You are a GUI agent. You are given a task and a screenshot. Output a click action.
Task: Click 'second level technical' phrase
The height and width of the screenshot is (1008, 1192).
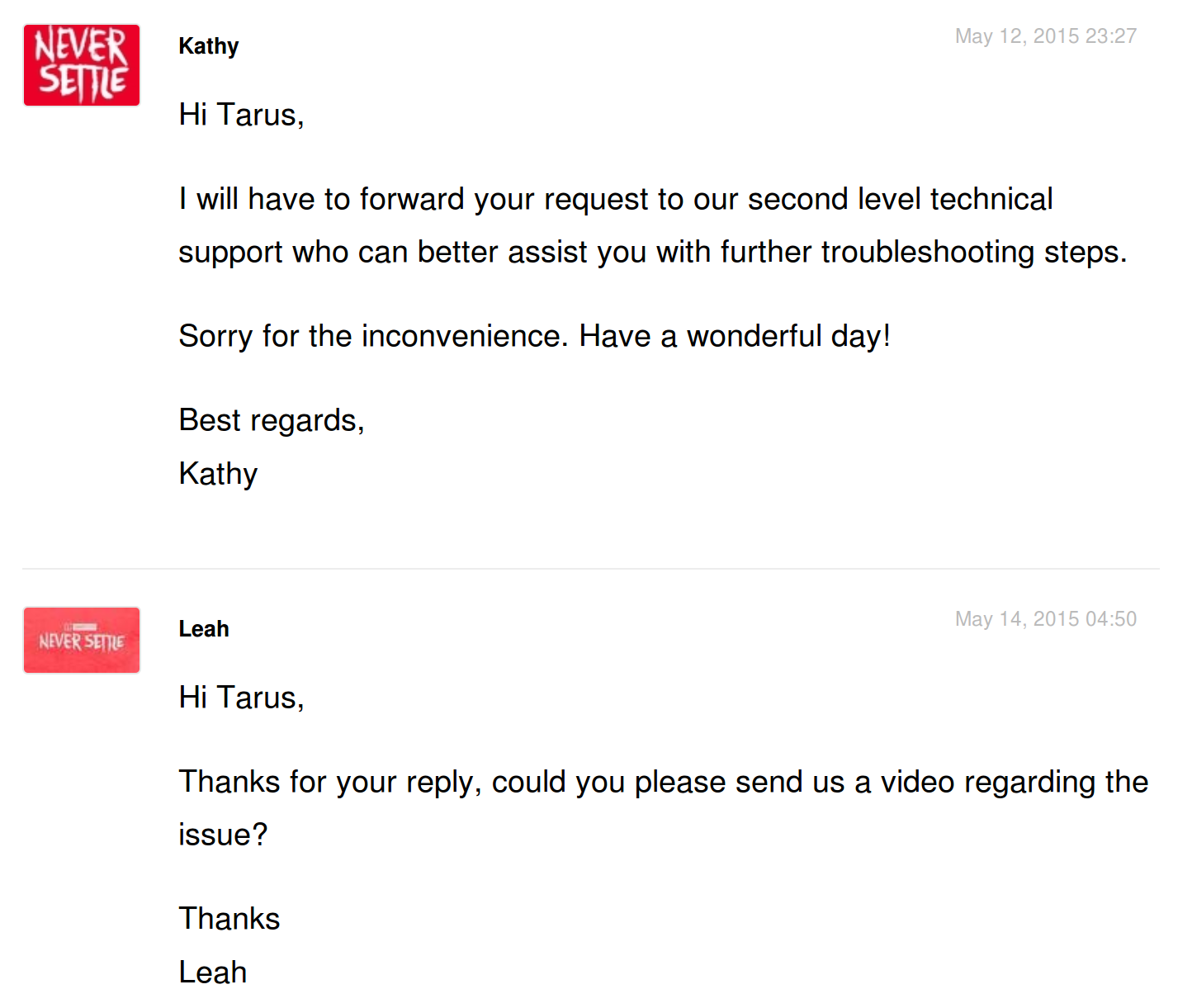[x=901, y=200]
